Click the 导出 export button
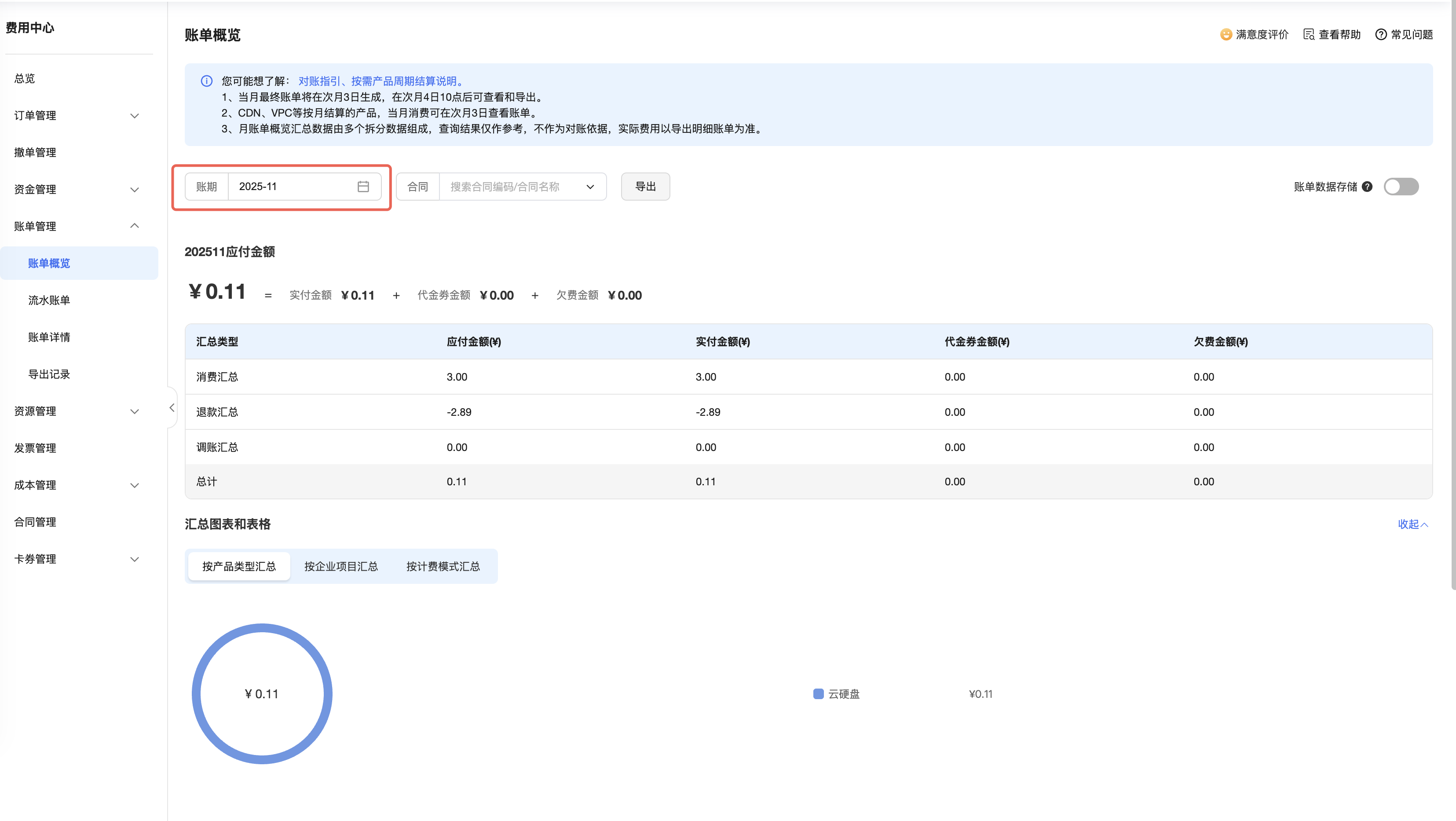The height and width of the screenshot is (821, 1456). tap(645, 187)
